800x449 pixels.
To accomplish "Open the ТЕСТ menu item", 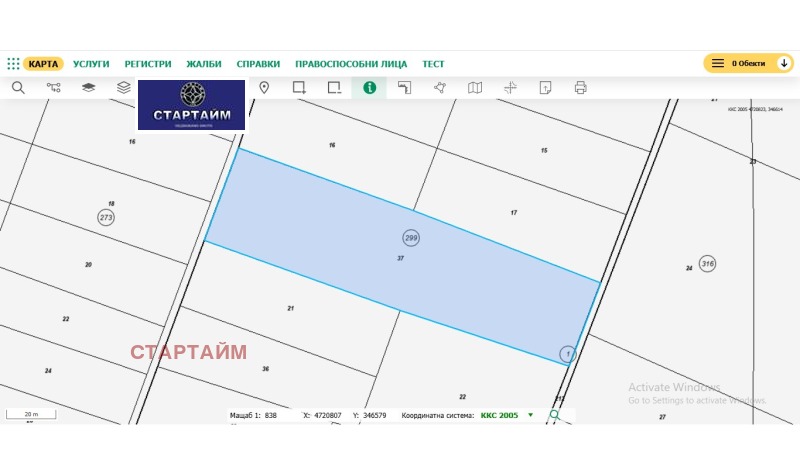I will [433, 64].
